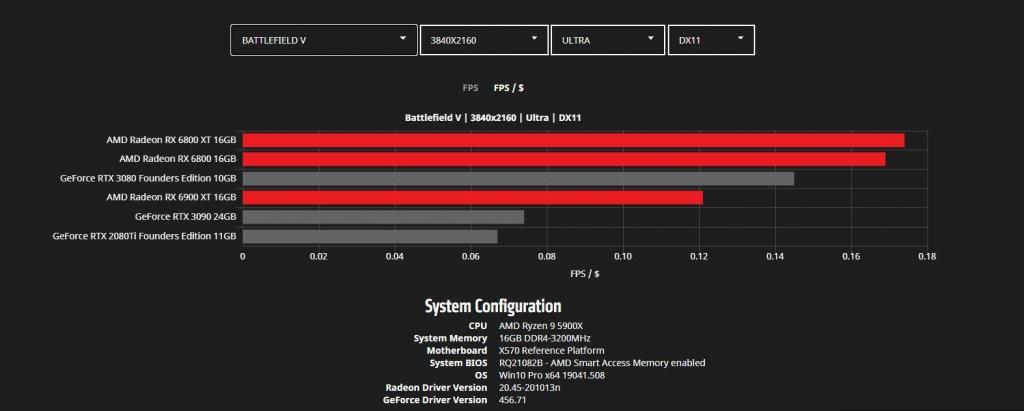Click the System Configuration heading
This screenshot has height=411, width=1024.
(x=493, y=306)
